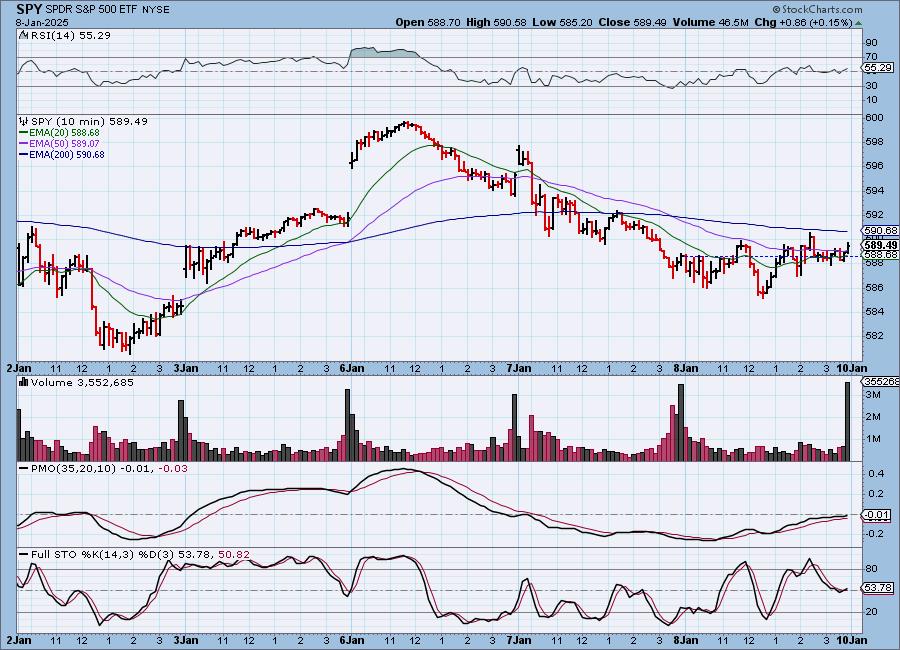
Task: Click 3Jan on date axis under price panel
Action: tap(186, 368)
